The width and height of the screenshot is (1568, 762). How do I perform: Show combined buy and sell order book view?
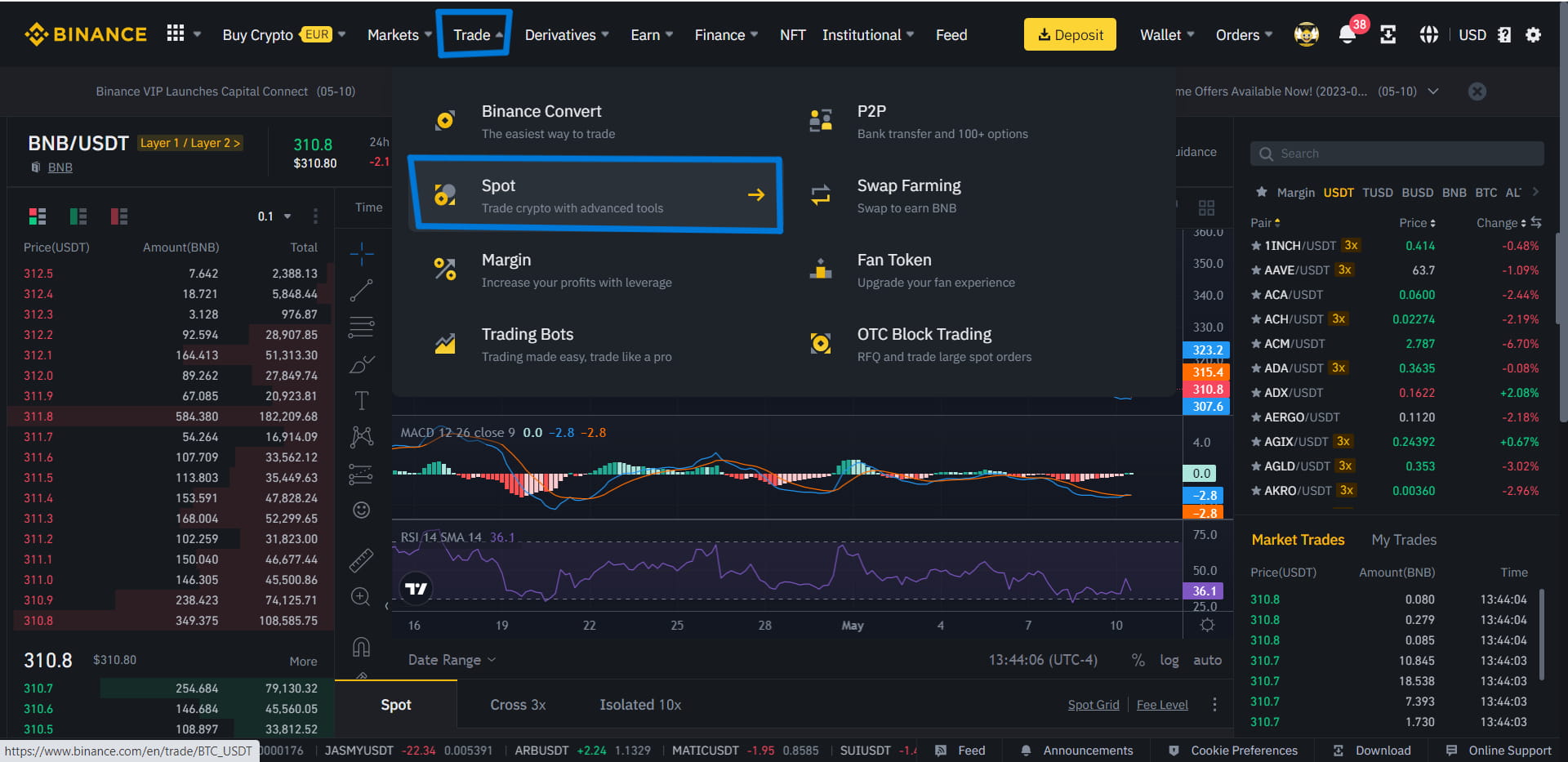pos(38,216)
